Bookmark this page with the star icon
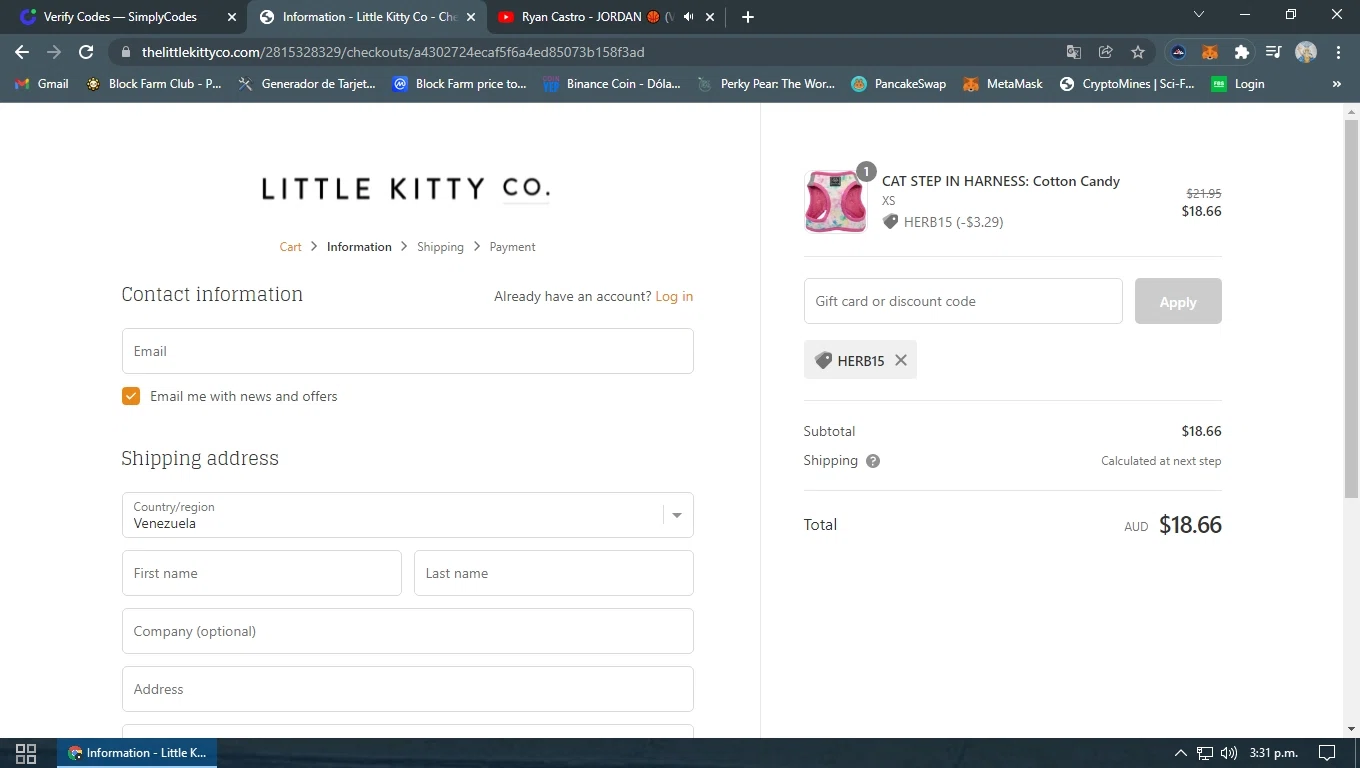1360x768 pixels. (1138, 52)
